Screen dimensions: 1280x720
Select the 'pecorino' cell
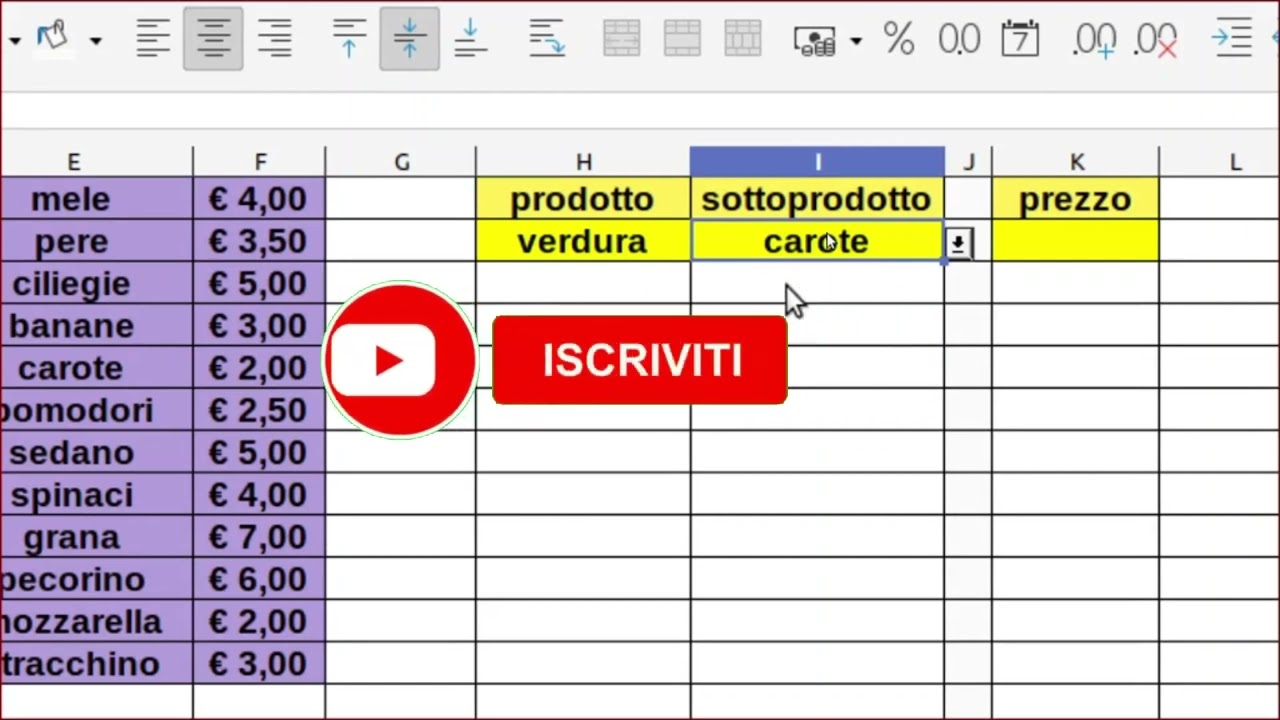click(96, 579)
